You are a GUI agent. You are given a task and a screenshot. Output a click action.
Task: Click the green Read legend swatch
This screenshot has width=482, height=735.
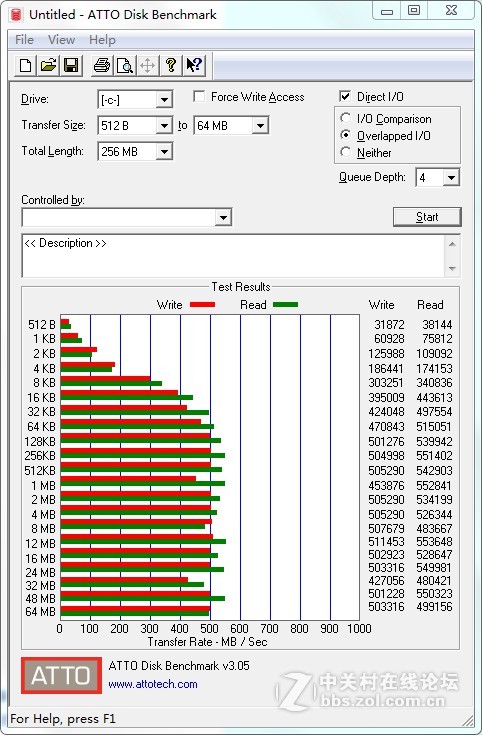(x=286, y=305)
